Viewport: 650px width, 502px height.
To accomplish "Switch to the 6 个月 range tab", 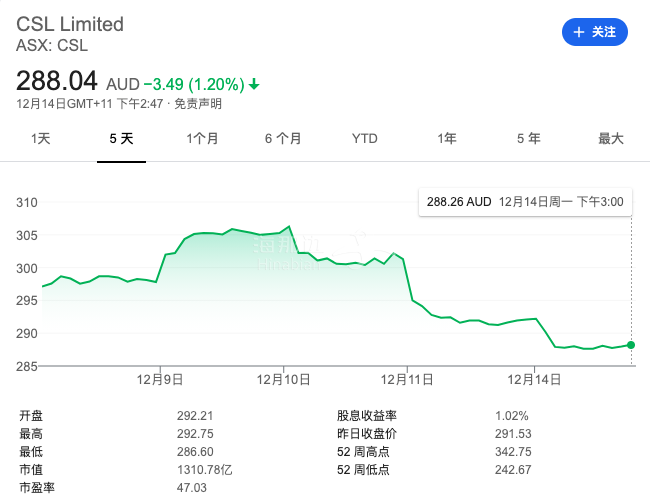I will pyautogui.click(x=283, y=138).
